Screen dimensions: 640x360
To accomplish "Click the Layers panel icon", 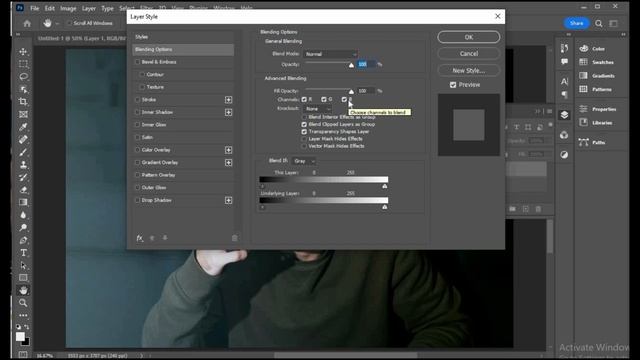I will click(x=564, y=115).
